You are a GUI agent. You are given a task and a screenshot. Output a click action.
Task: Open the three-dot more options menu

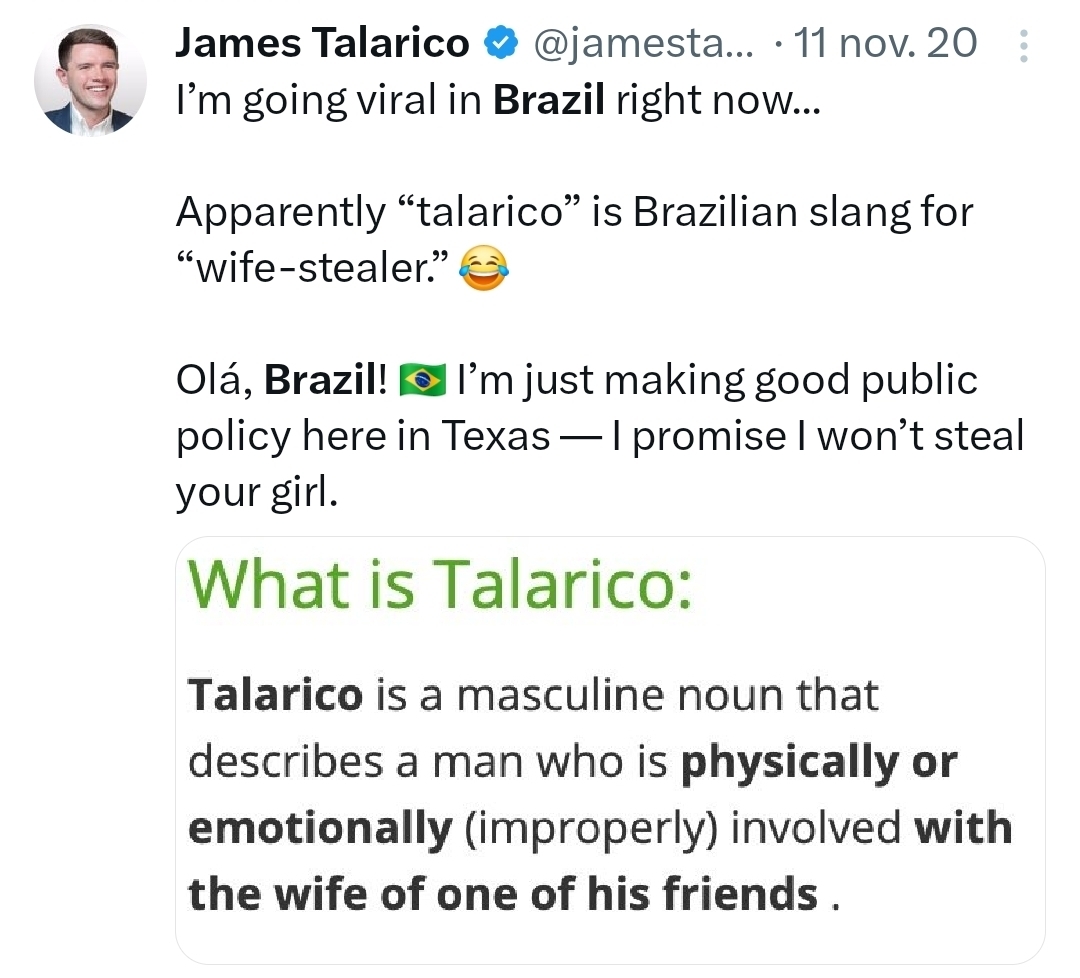click(x=1022, y=46)
